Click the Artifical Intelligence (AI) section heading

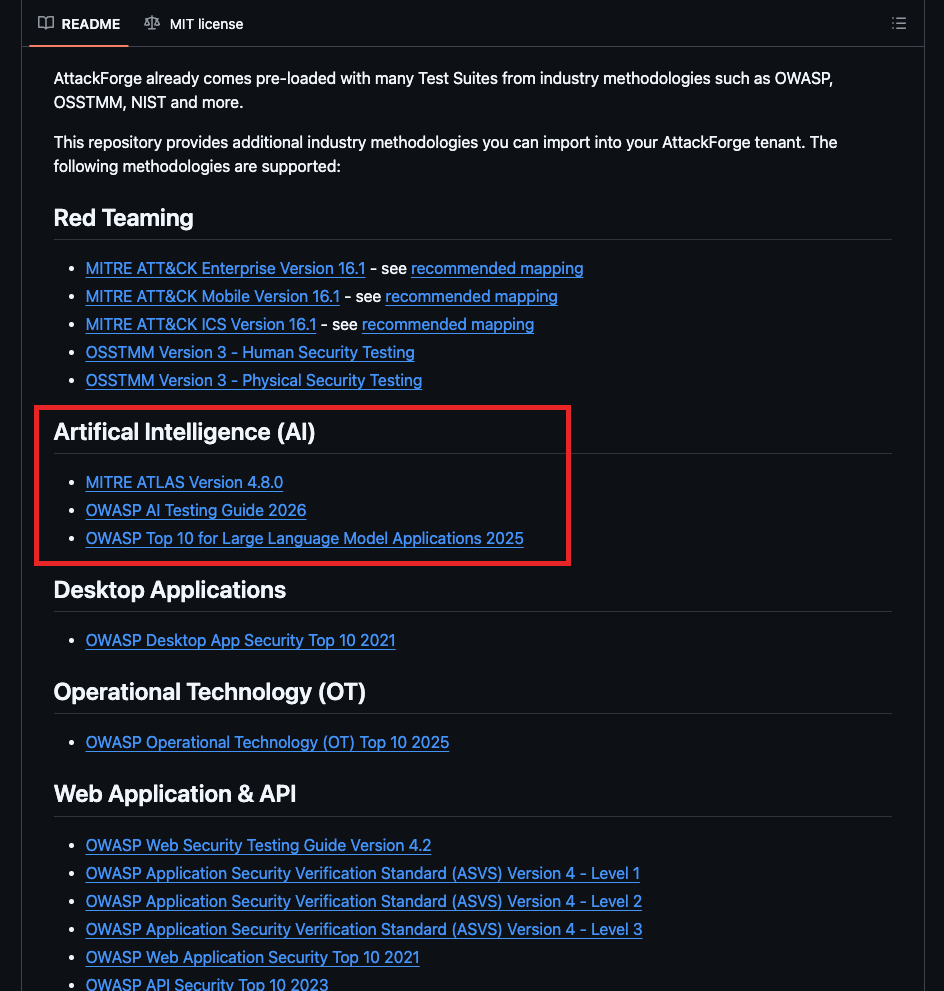[184, 431]
